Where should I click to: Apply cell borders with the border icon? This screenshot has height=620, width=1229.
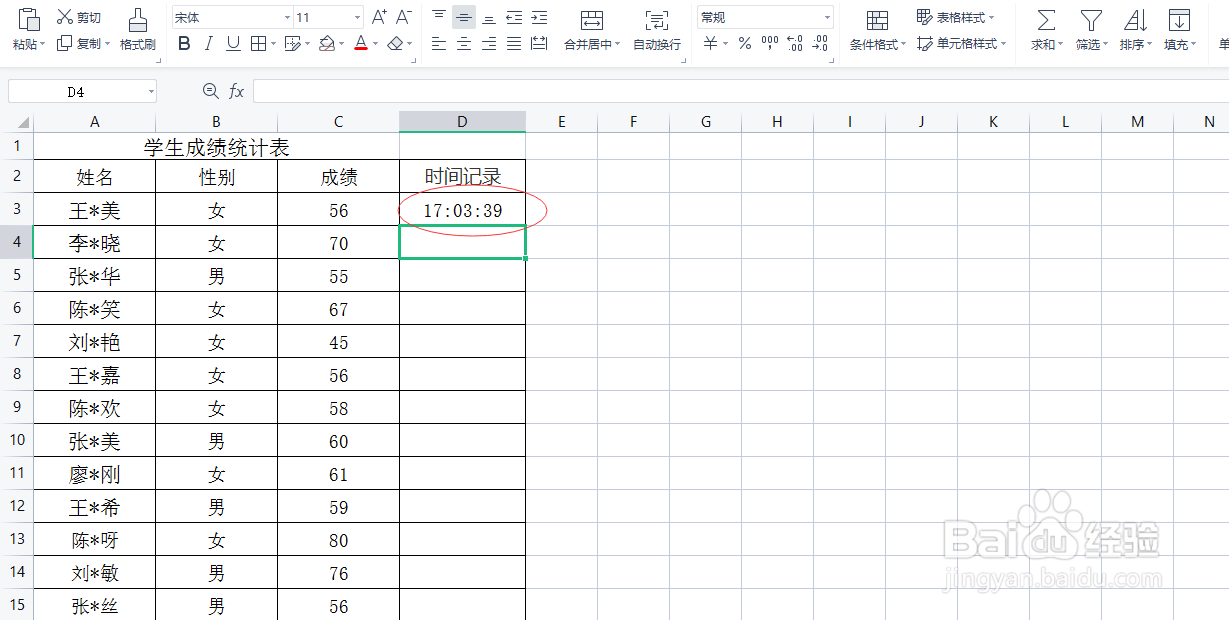tap(258, 43)
